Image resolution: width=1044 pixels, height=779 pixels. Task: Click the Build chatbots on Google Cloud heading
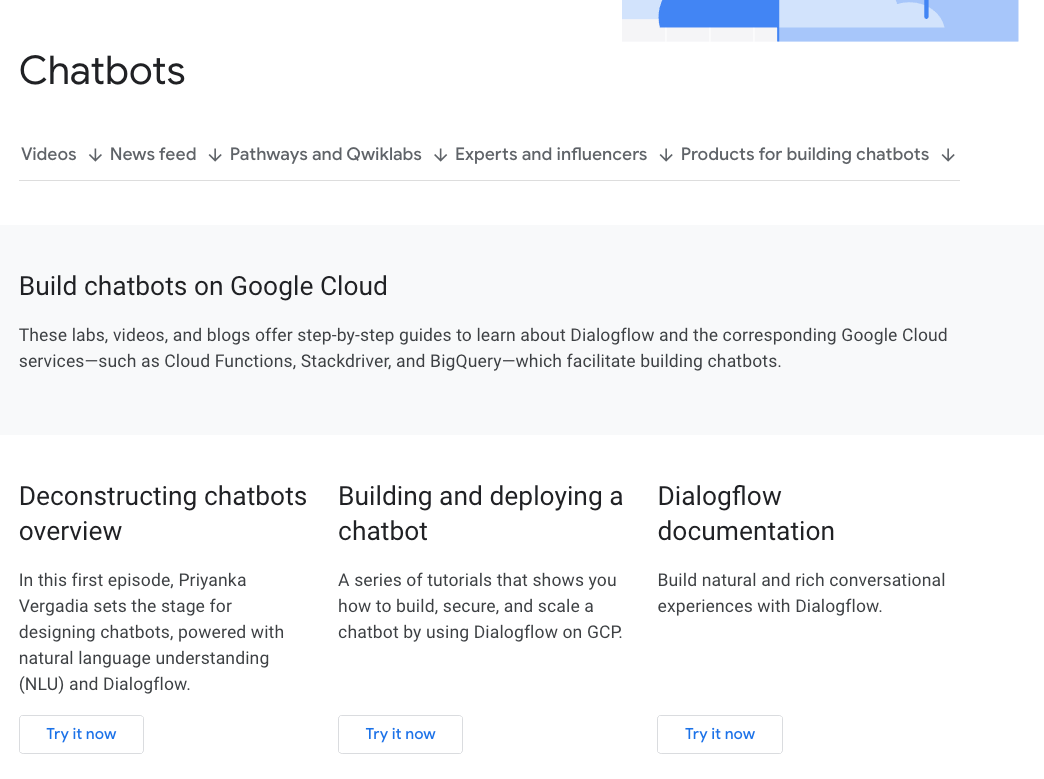tap(203, 286)
